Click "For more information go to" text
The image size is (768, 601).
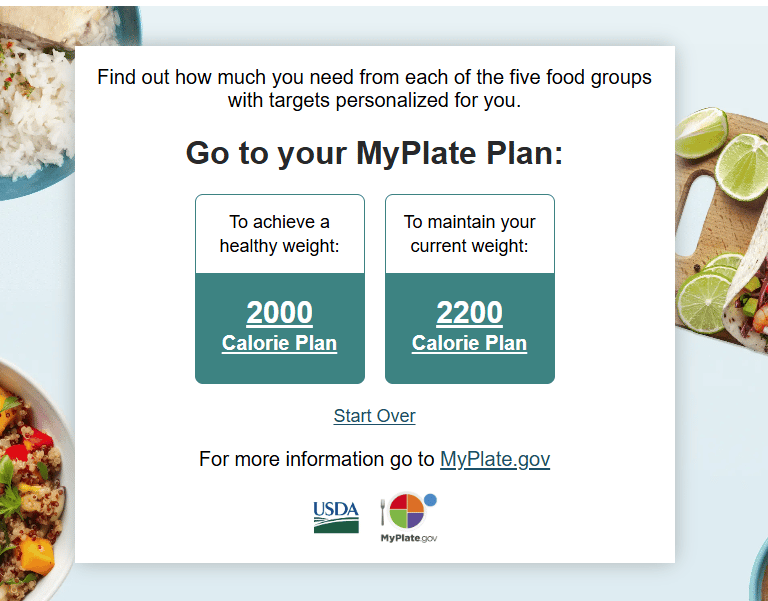point(318,459)
